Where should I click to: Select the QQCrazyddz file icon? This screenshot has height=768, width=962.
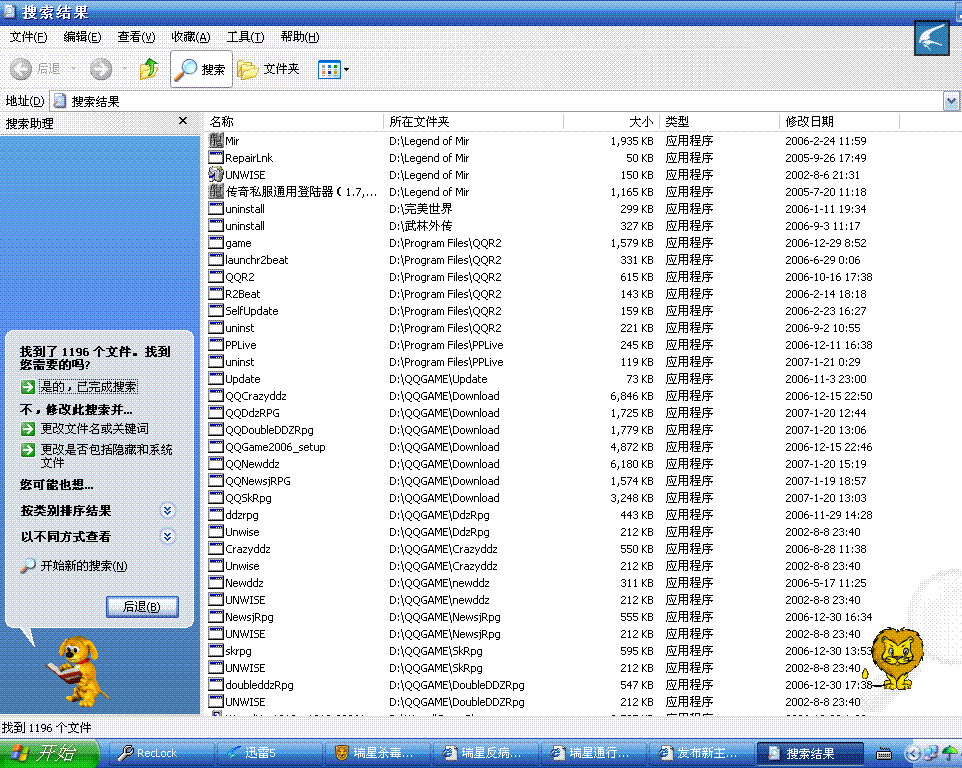coord(216,396)
